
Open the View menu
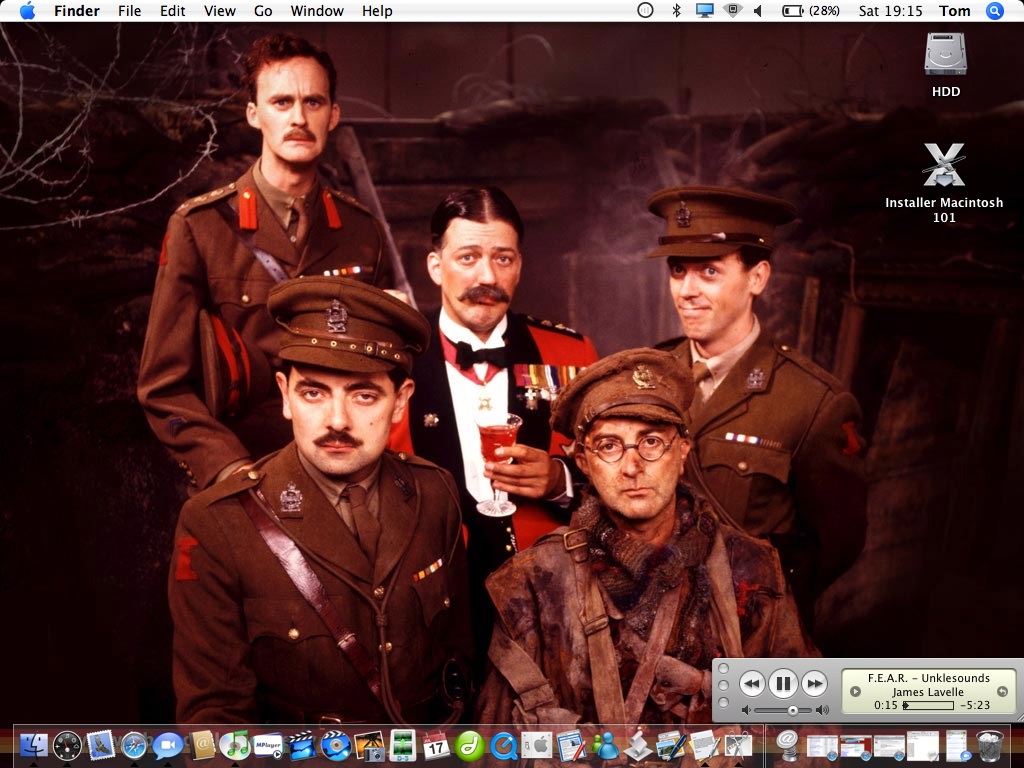click(219, 10)
